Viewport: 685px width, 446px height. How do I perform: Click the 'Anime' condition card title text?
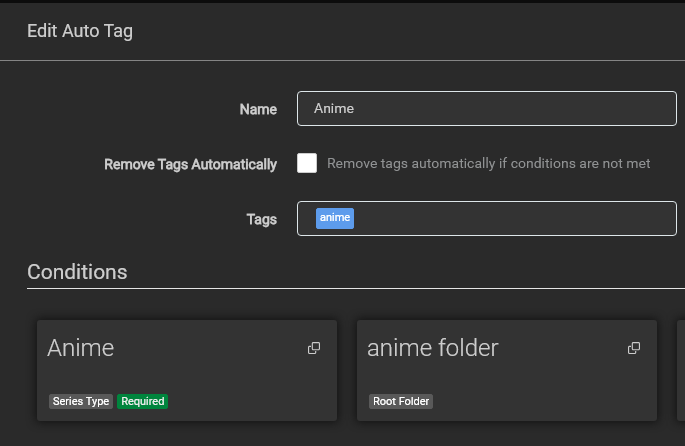[x=81, y=348]
